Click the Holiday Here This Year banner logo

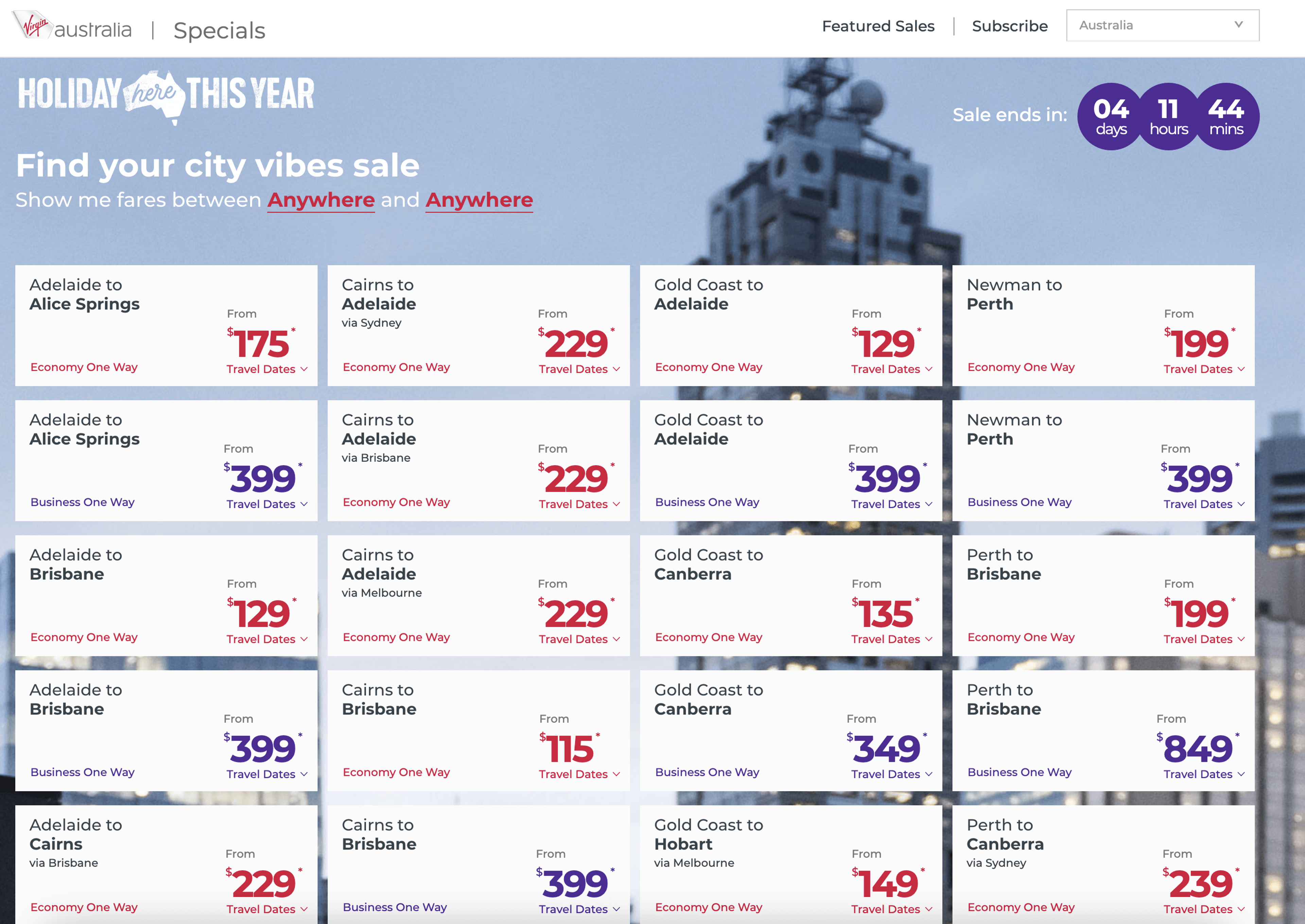point(166,95)
